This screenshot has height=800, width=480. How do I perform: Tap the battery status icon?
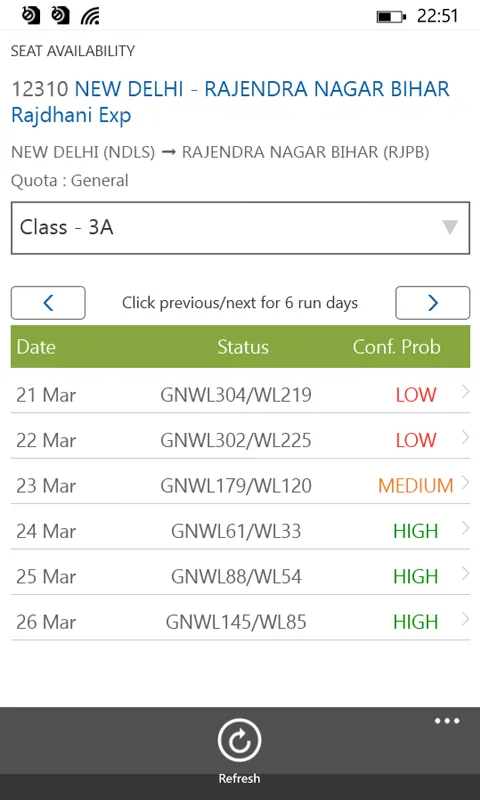(391, 17)
